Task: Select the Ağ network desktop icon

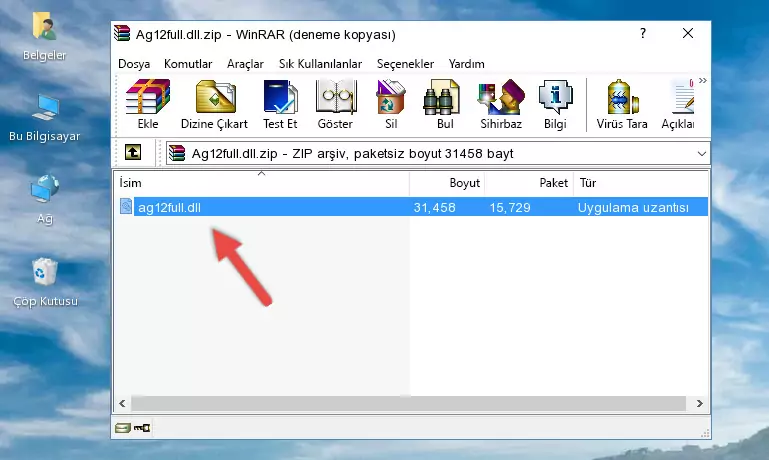Action: point(45,199)
